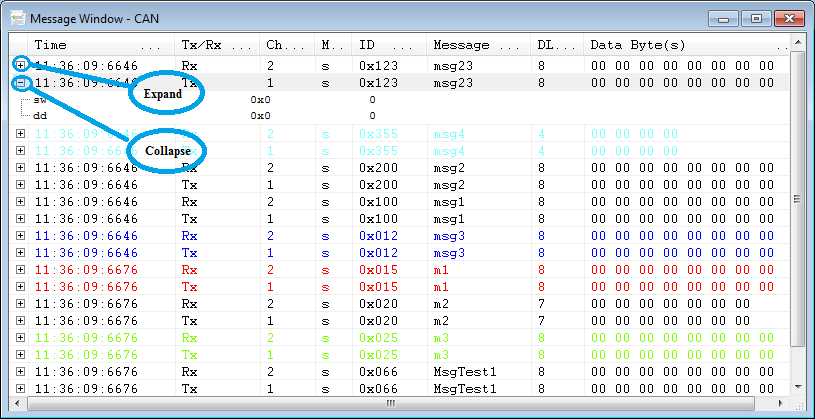Expand the blue msg3 Rx row
The image size is (815, 419).
[20, 236]
